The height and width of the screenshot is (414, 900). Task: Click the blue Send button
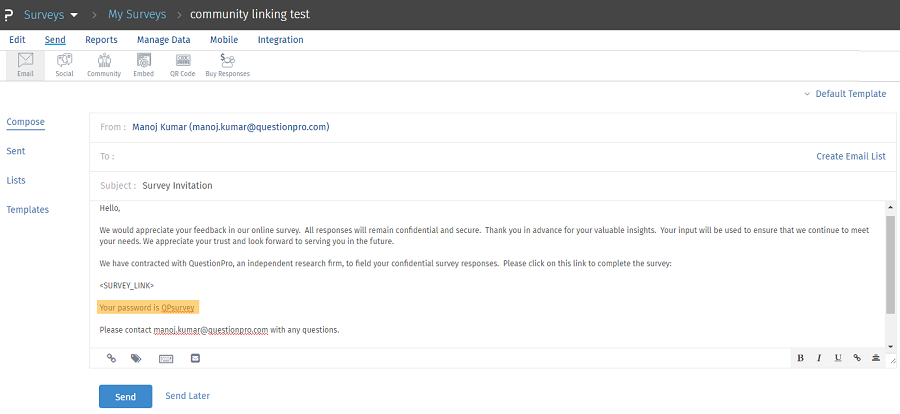[125, 396]
